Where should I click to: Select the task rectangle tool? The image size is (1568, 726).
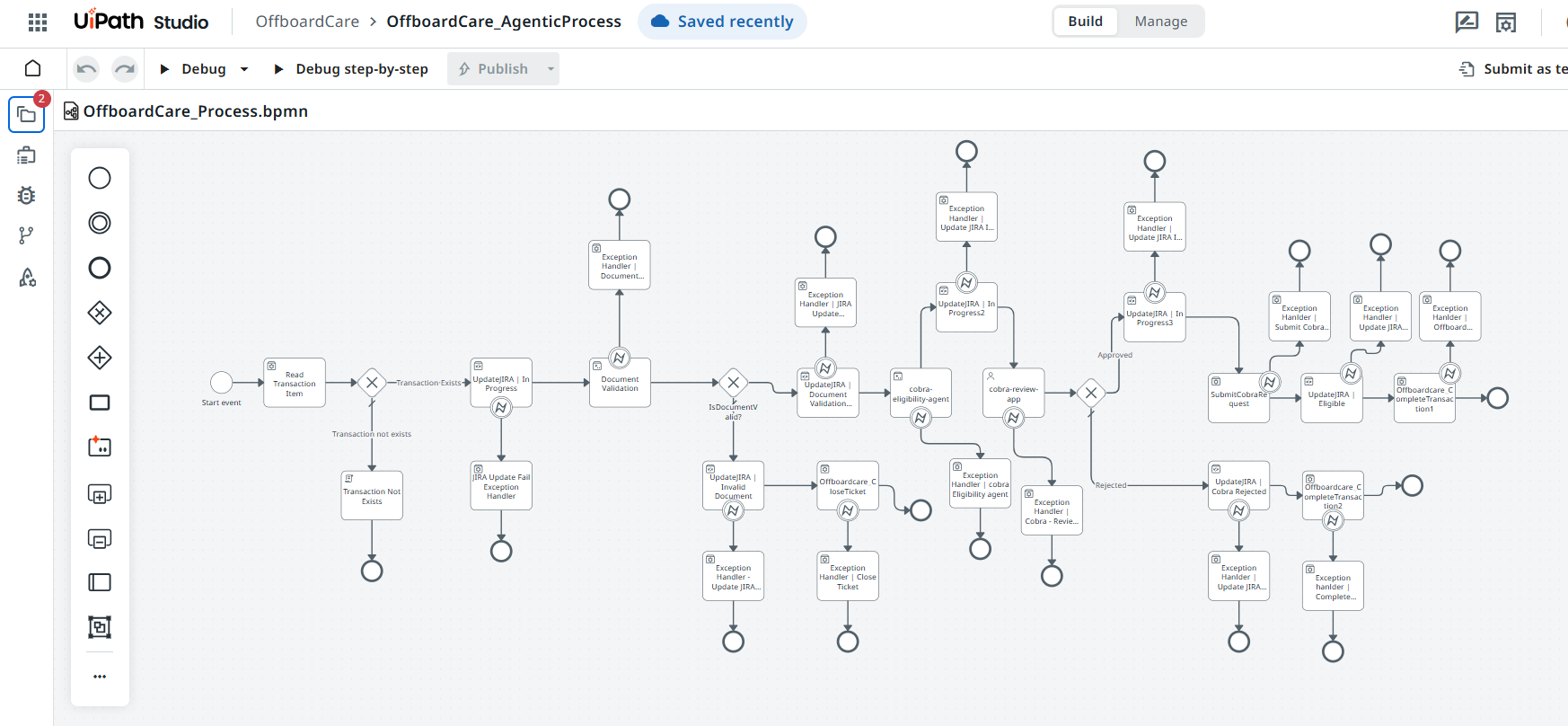pos(100,403)
